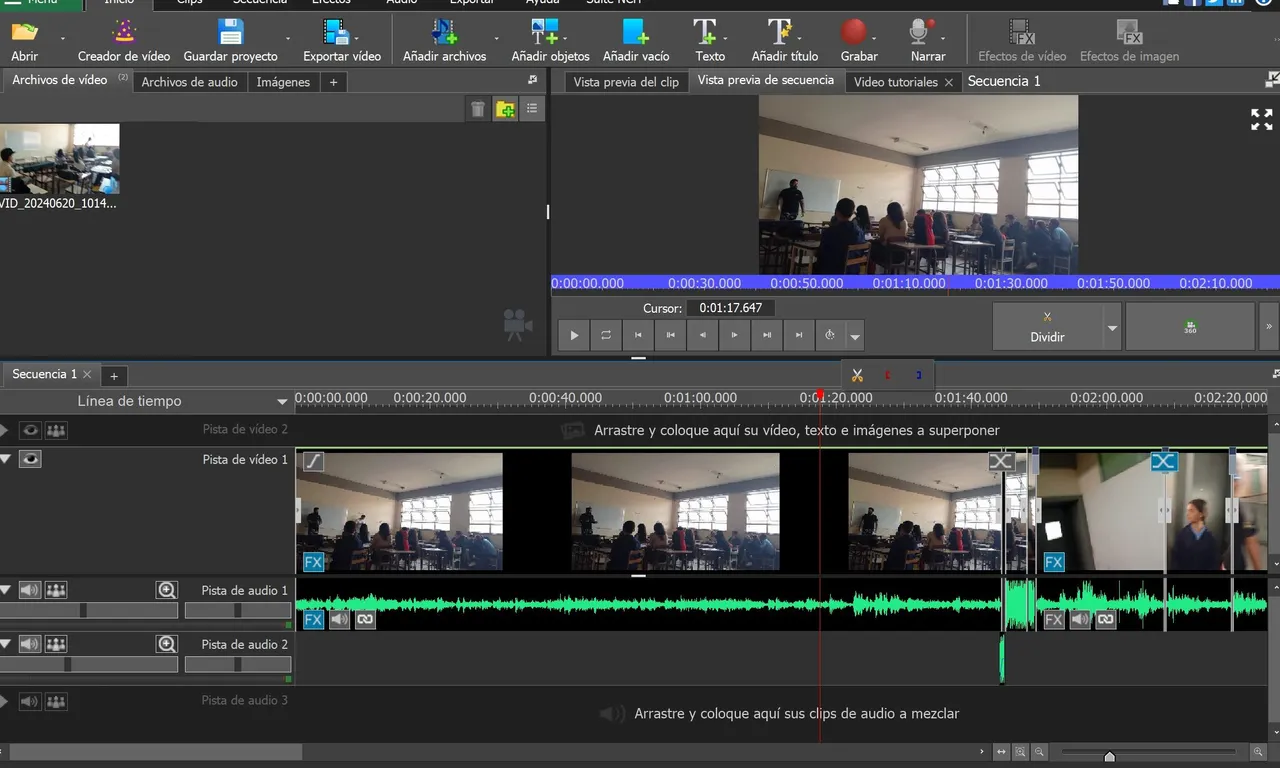Collapse the Pista de audio 2 track
Image resolution: width=1280 pixels, height=768 pixels.
click(x=6, y=644)
